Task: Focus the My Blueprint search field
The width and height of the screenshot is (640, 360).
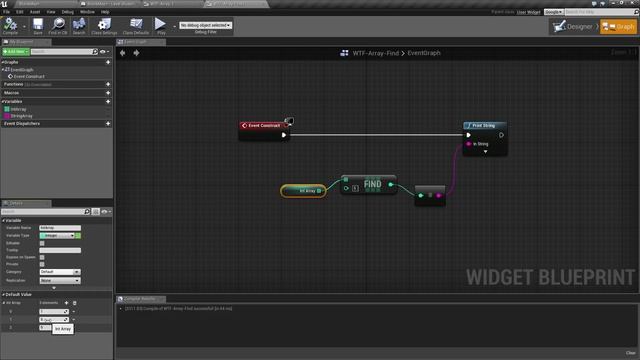Action: (x=62, y=52)
